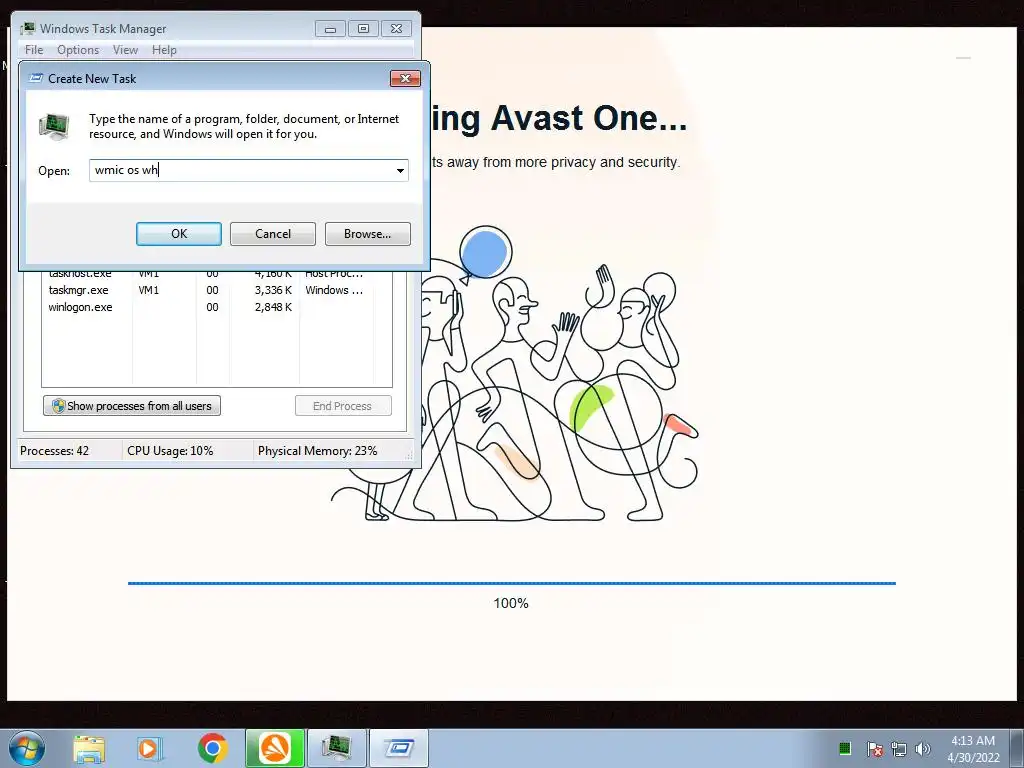Viewport: 1024px width, 768px height.
Task: Click the 2,848 K memory value
Action: (x=273, y=307)
